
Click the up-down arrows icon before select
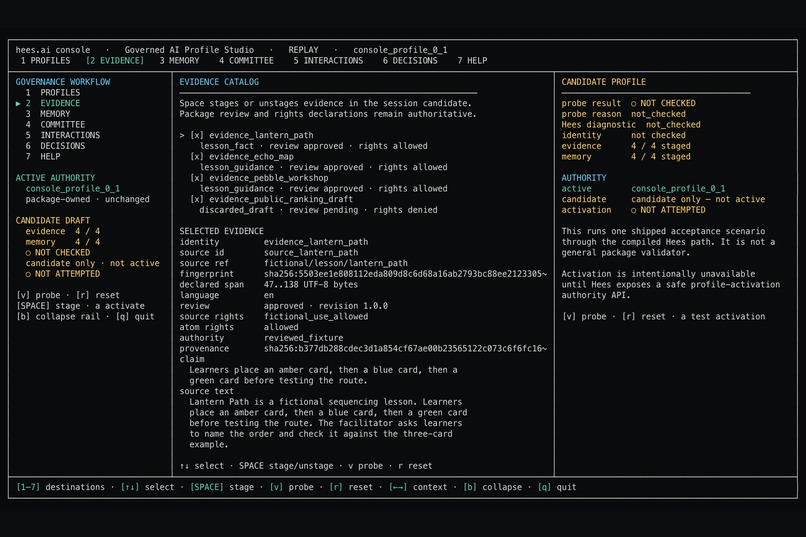coord(184,466)
